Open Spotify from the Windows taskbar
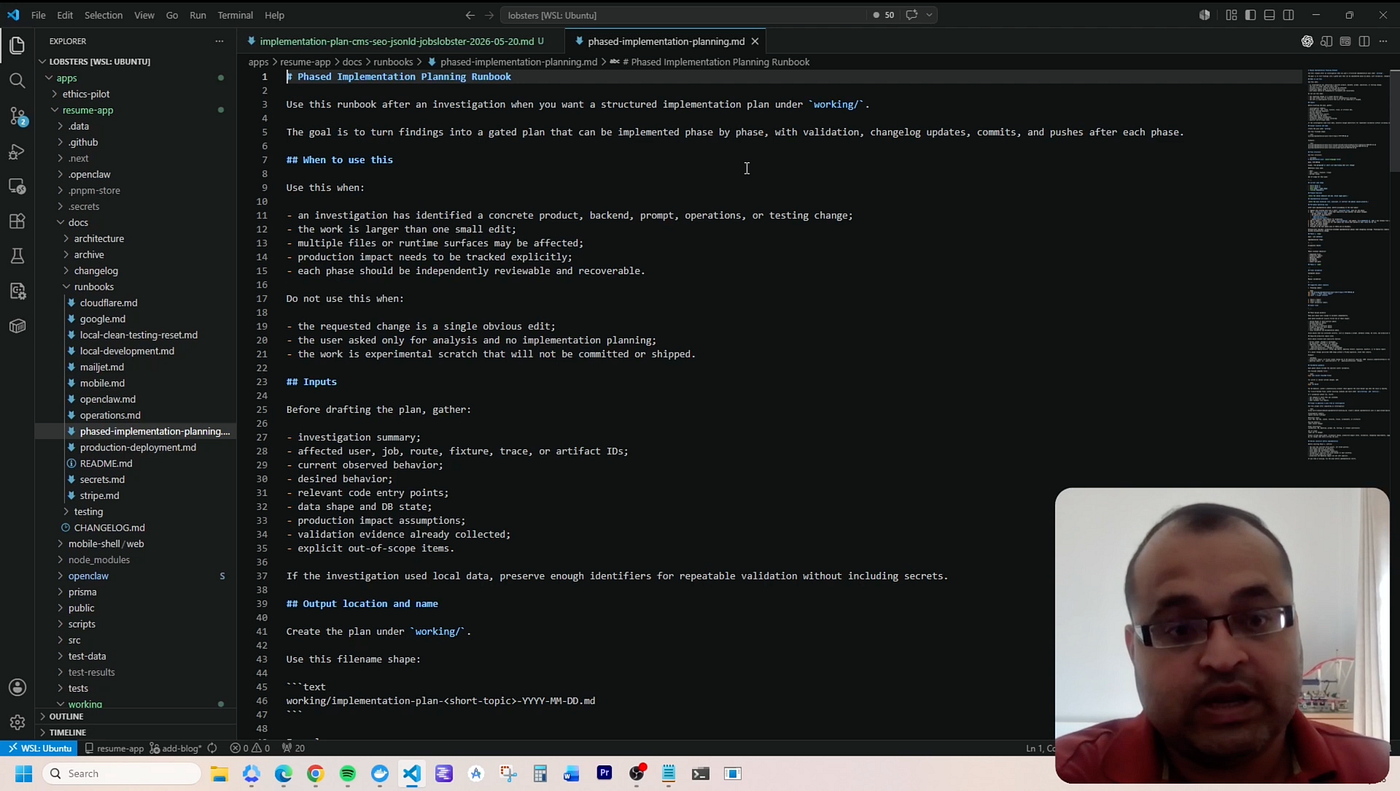The width and height of the screenshot is (1400, 791). tap(347, 773)
